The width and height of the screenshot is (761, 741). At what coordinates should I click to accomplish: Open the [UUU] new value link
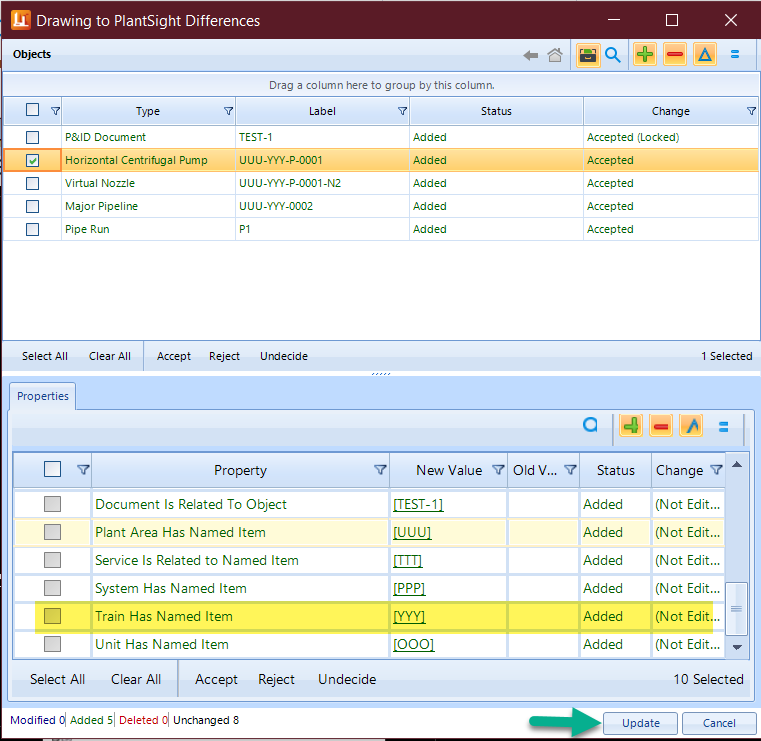(x=412, y=532)
